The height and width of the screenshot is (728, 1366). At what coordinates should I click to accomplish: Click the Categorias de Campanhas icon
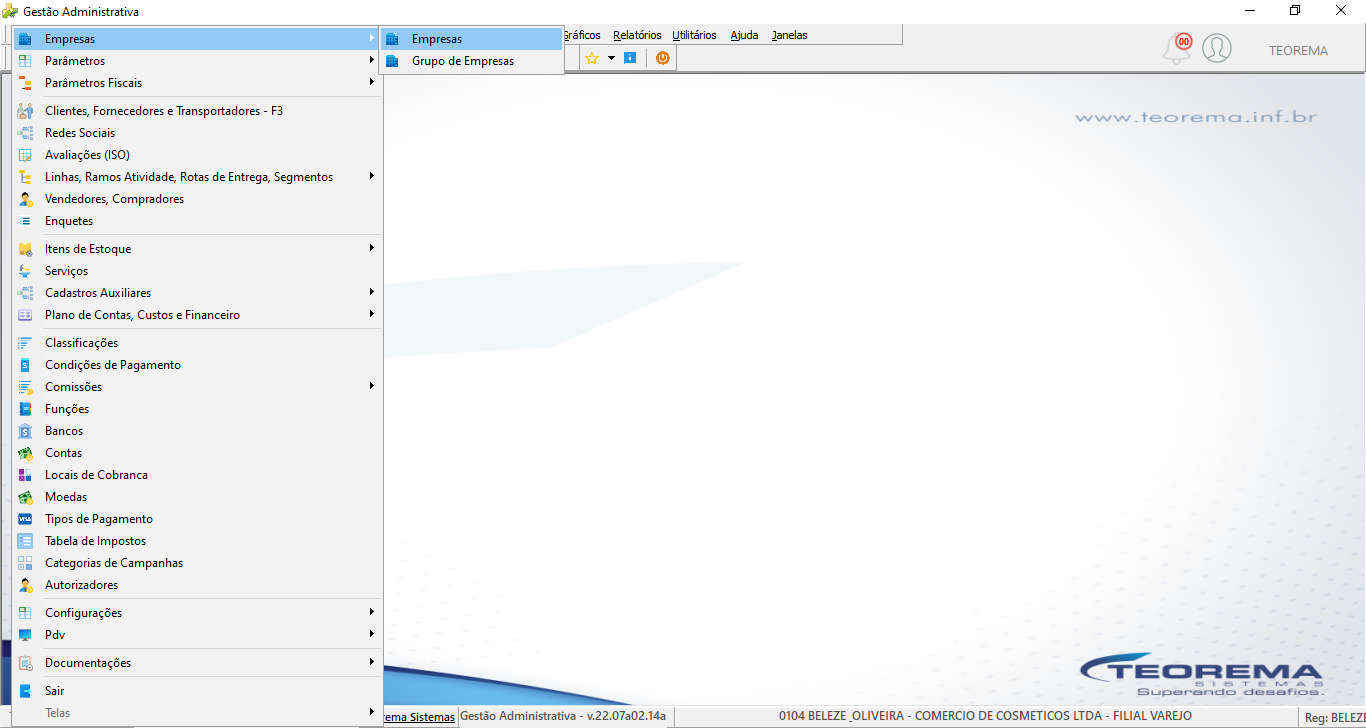point(25,563)
